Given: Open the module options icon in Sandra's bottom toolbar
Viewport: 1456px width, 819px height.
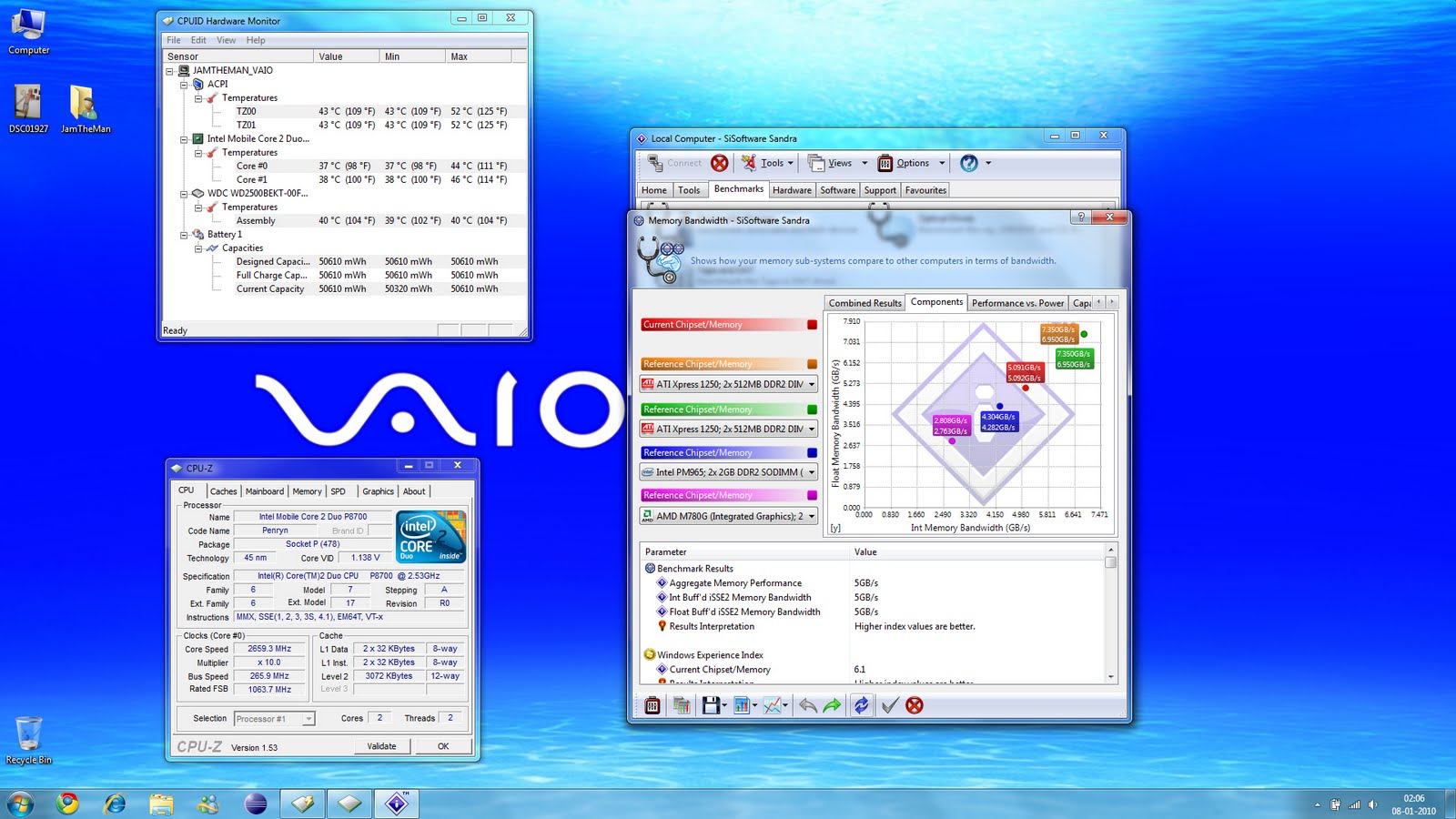Looking at the screenshot, I should [x=652, y=705].
